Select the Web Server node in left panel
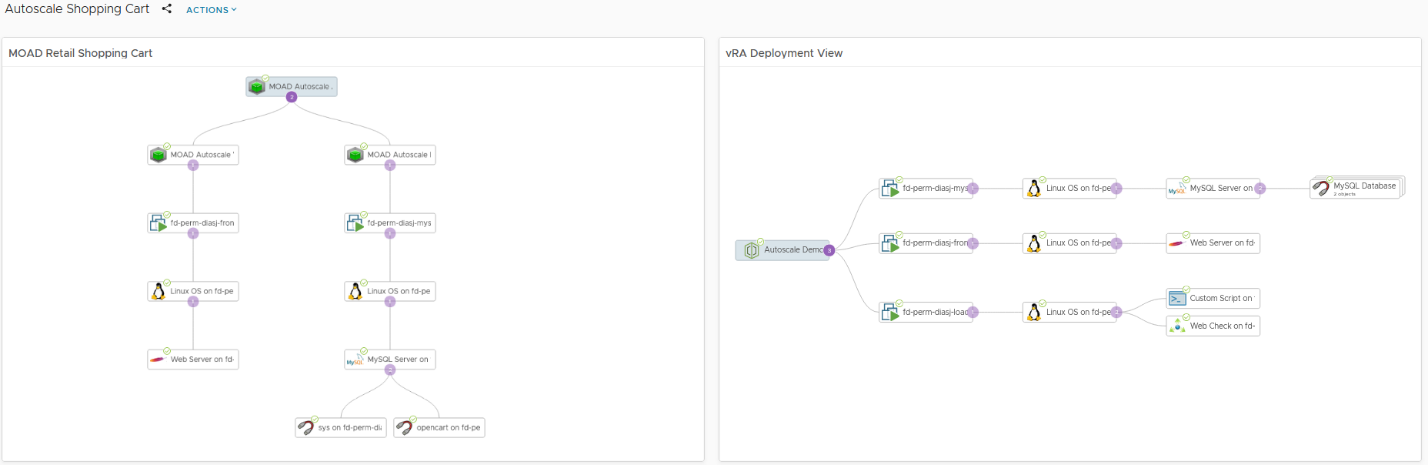The height and width of the screenshot is (465, 1428). [x=193, y=359]
